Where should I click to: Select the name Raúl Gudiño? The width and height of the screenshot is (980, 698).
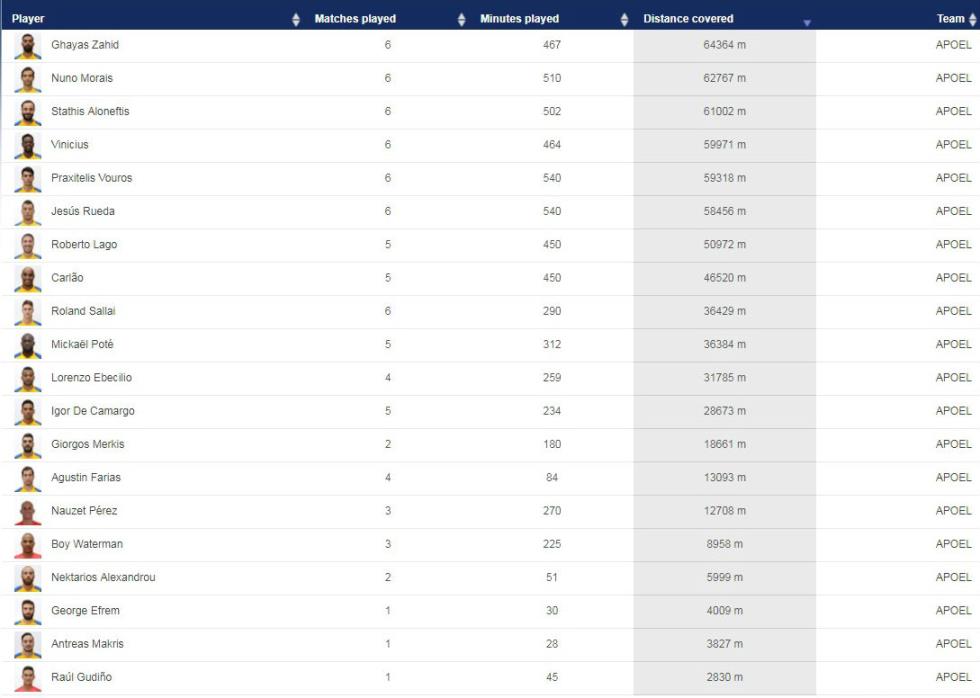(x=82, y=677)
